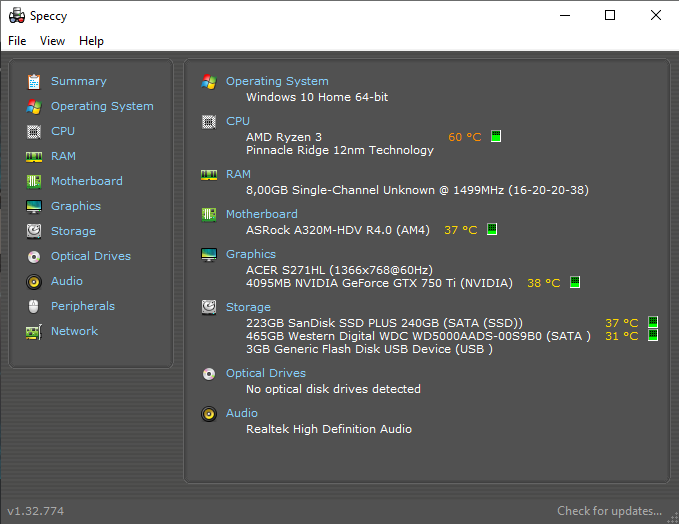The width and height of the screenshot is (679, 524).
Task: Click the GTX 750 Ti temperature indicator
Action: point(575,283)
